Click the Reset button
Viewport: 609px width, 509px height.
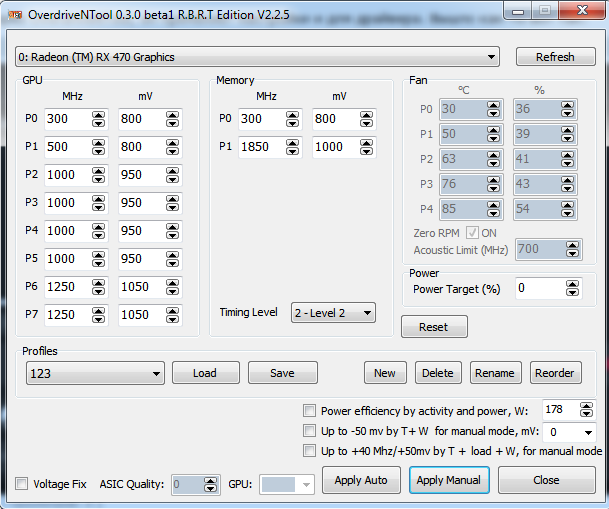[x=434, y=327]
